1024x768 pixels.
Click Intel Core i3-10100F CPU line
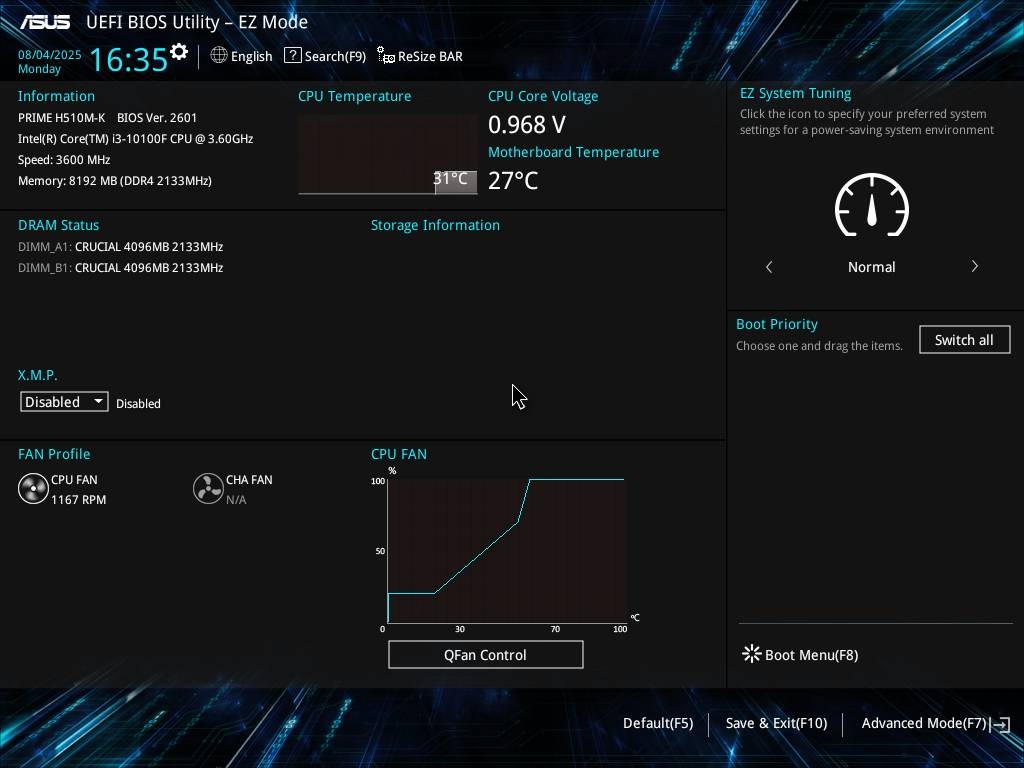[x=135, y=138]
